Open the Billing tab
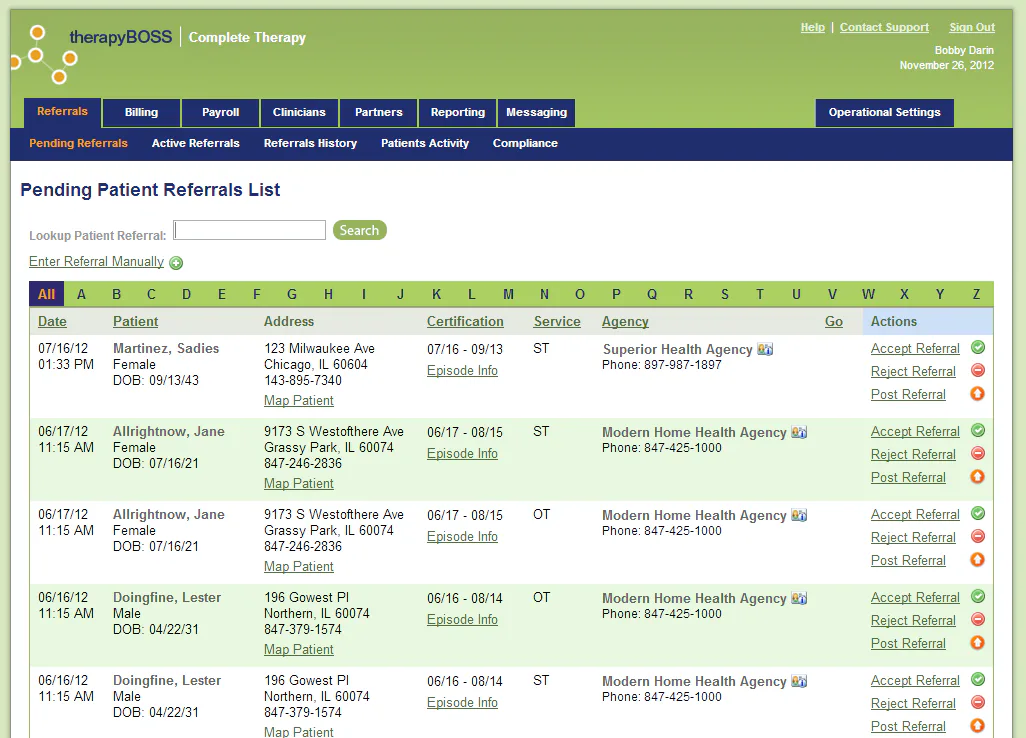 pos(141,113)
